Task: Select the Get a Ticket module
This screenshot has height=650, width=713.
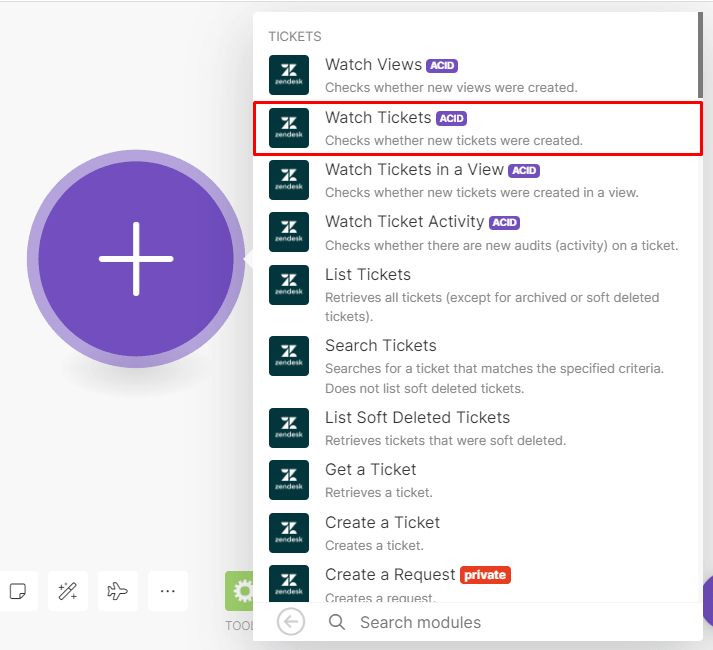Action: pos(477,480)
